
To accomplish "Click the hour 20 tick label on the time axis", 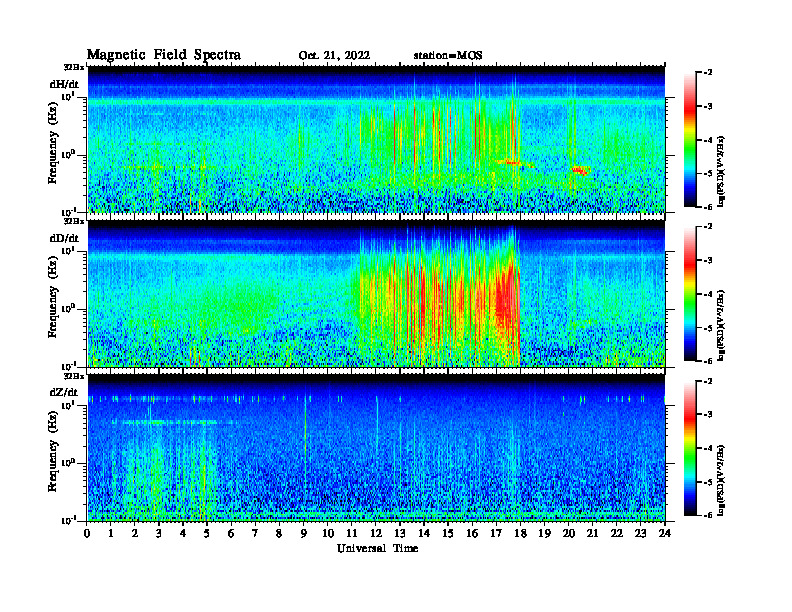I will tap(568, 534).
